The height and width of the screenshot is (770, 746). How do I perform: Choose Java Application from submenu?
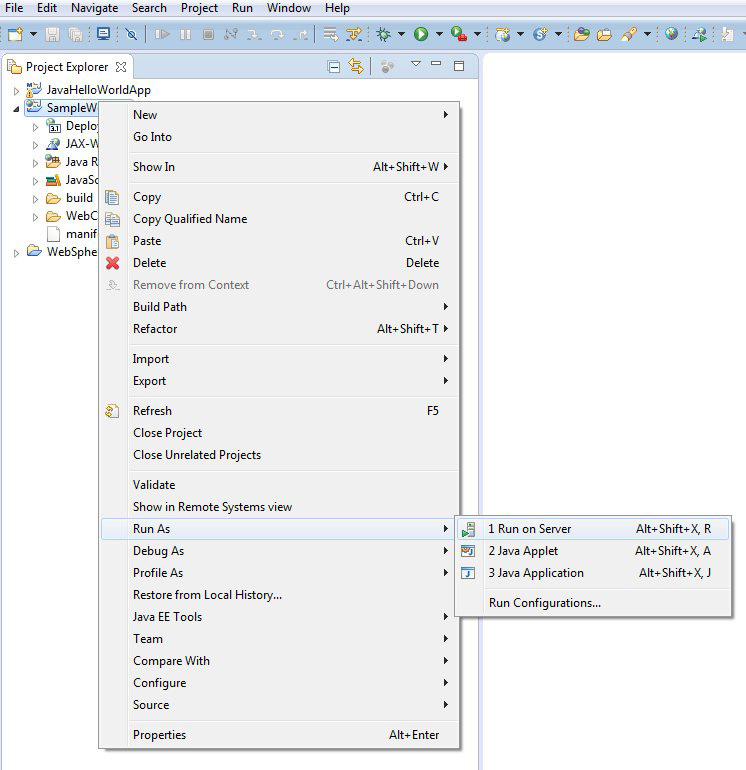[593, 573]
